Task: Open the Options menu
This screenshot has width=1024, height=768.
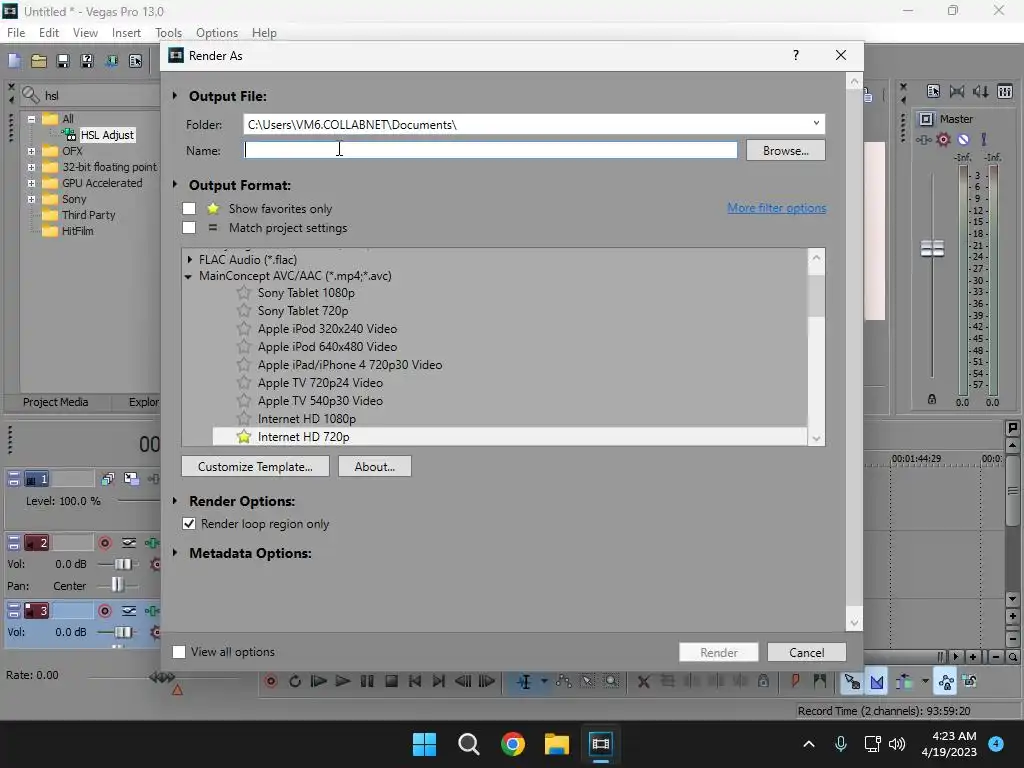Action: (x=217, y=33)
